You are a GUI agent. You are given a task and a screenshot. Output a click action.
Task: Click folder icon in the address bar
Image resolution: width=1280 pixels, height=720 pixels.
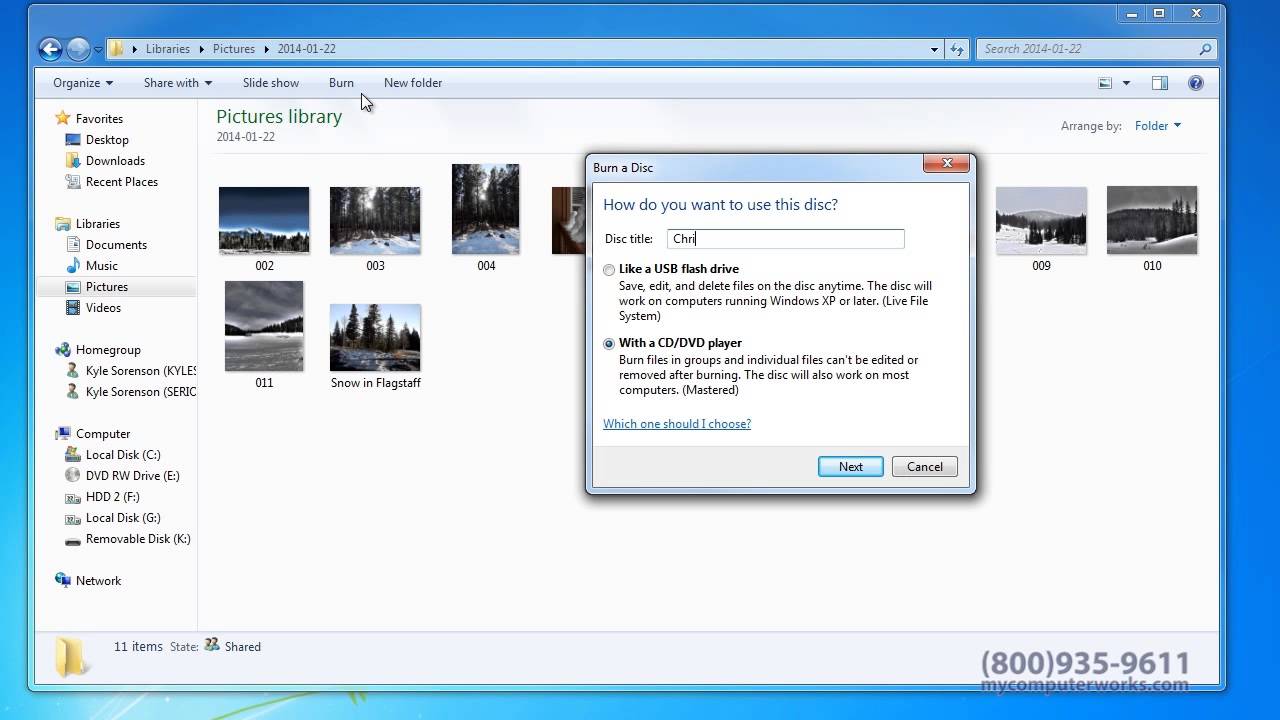point(117,49)
